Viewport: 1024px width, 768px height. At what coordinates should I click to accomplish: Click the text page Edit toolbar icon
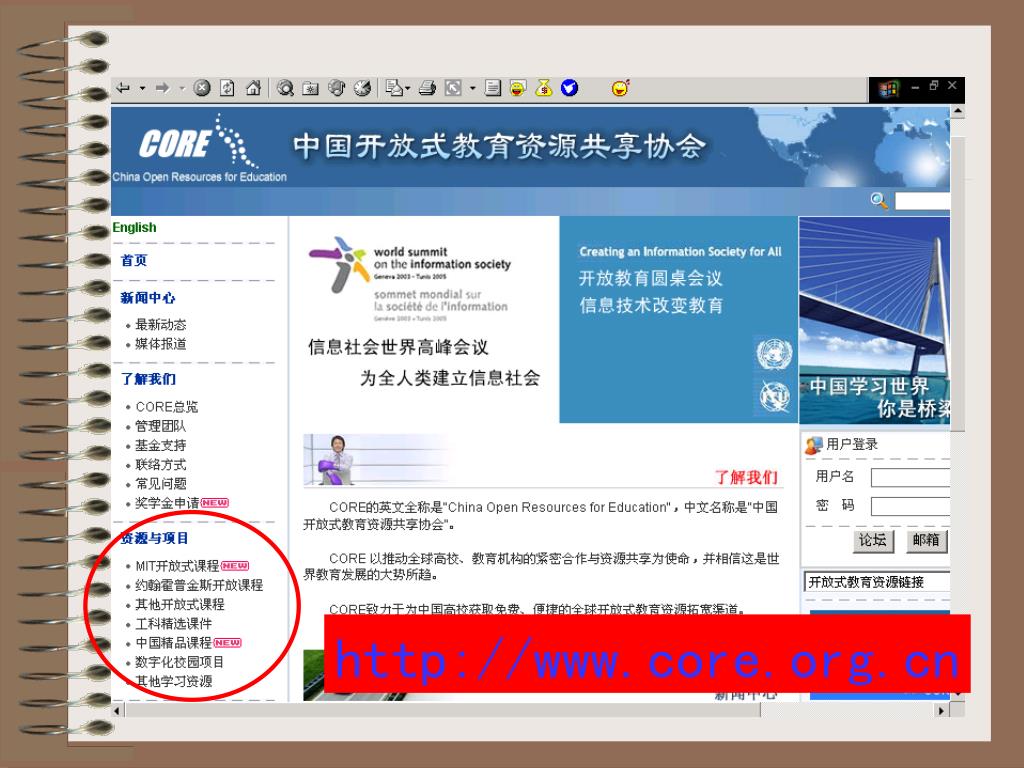point(493,88)
